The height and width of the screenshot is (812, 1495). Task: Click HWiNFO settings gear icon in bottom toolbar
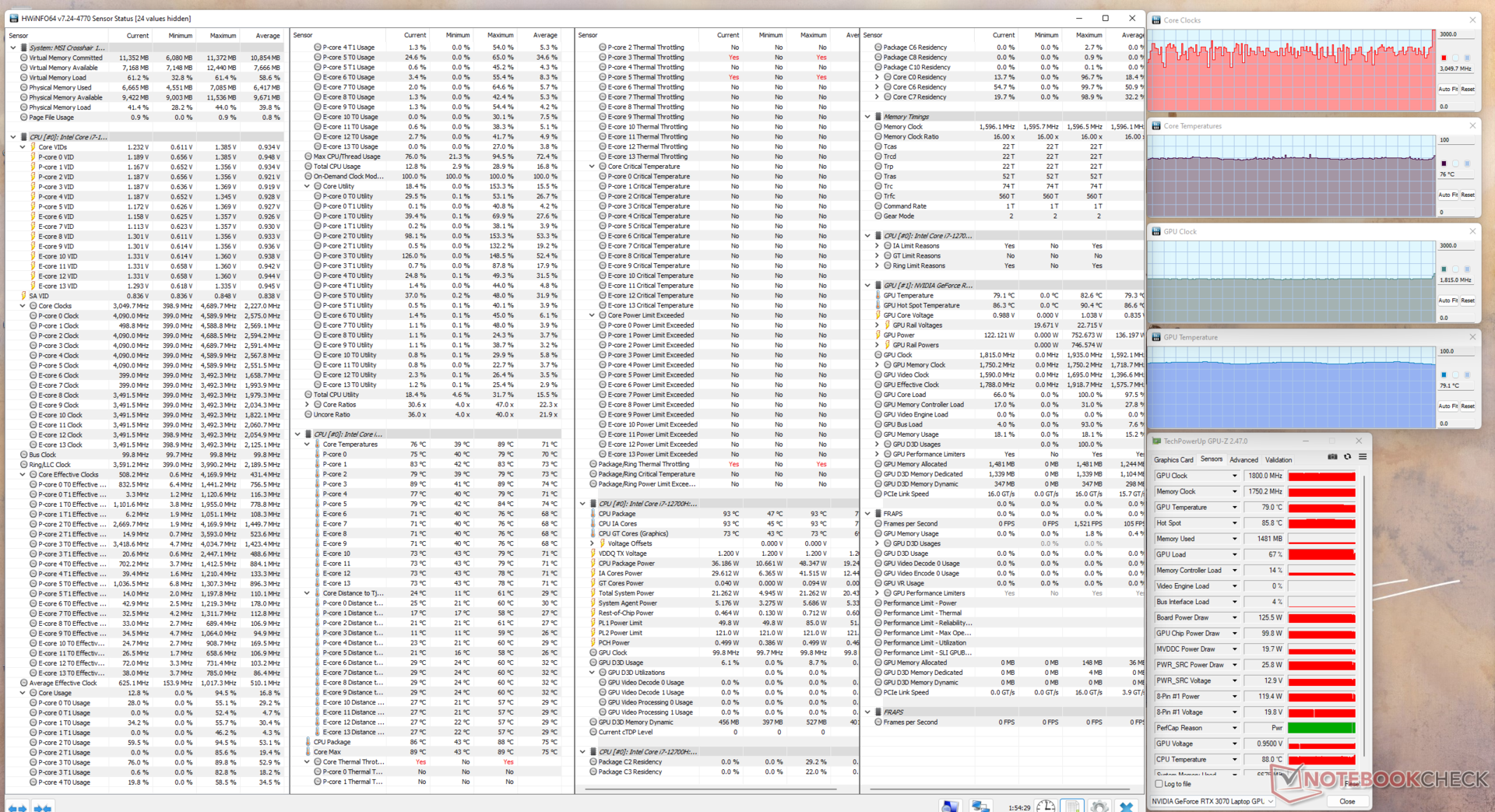(x=1099, y=806)
